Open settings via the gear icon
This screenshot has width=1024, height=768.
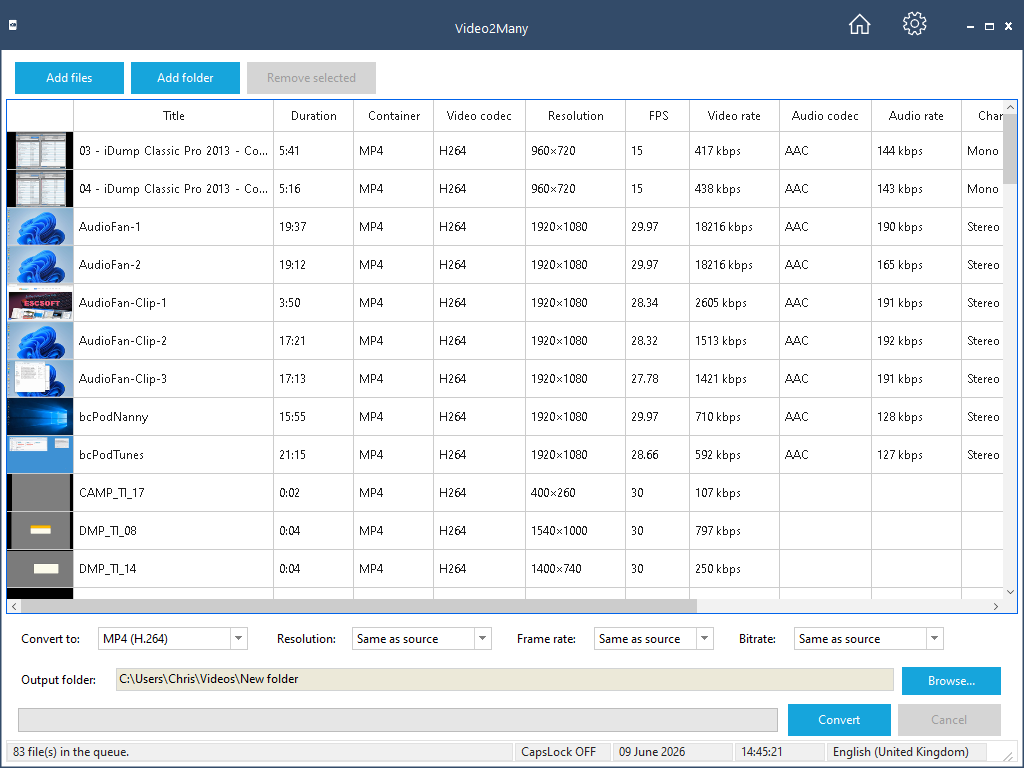(914, 24)
